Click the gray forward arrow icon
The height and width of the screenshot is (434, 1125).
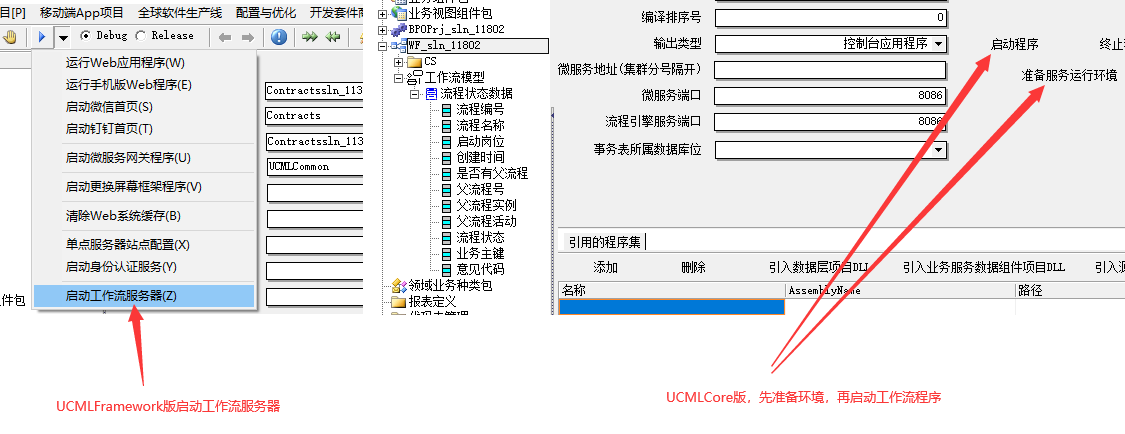pyautogui.click(x=248, y=37)
